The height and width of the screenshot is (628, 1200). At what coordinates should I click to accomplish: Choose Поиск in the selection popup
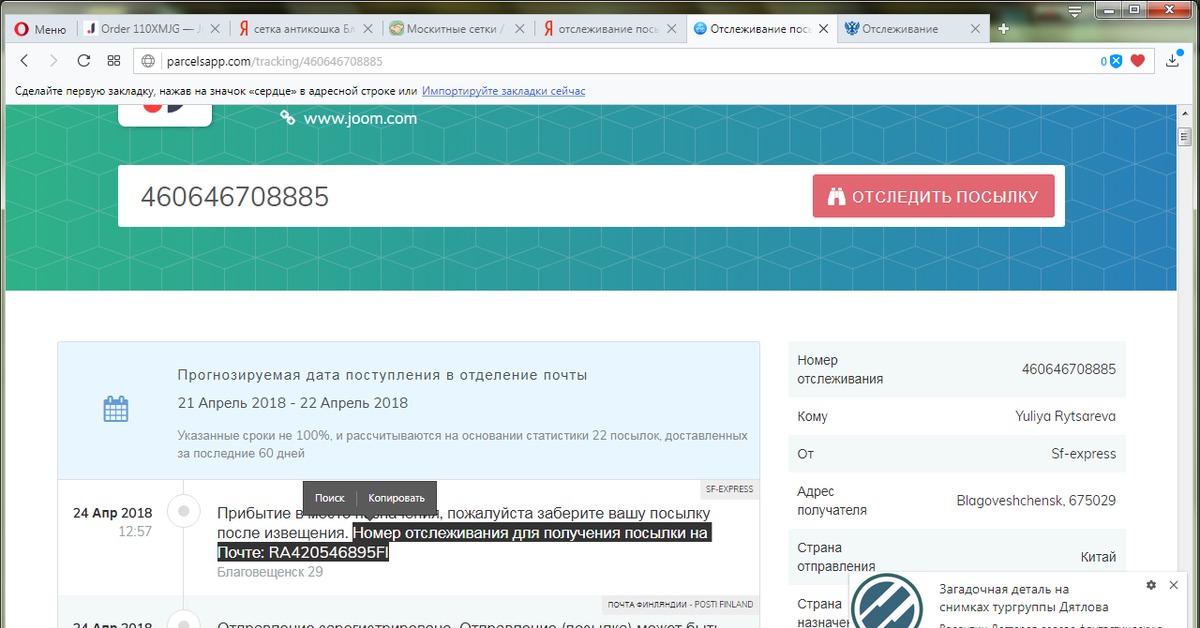pyautogui.click(x=329, y=498)
